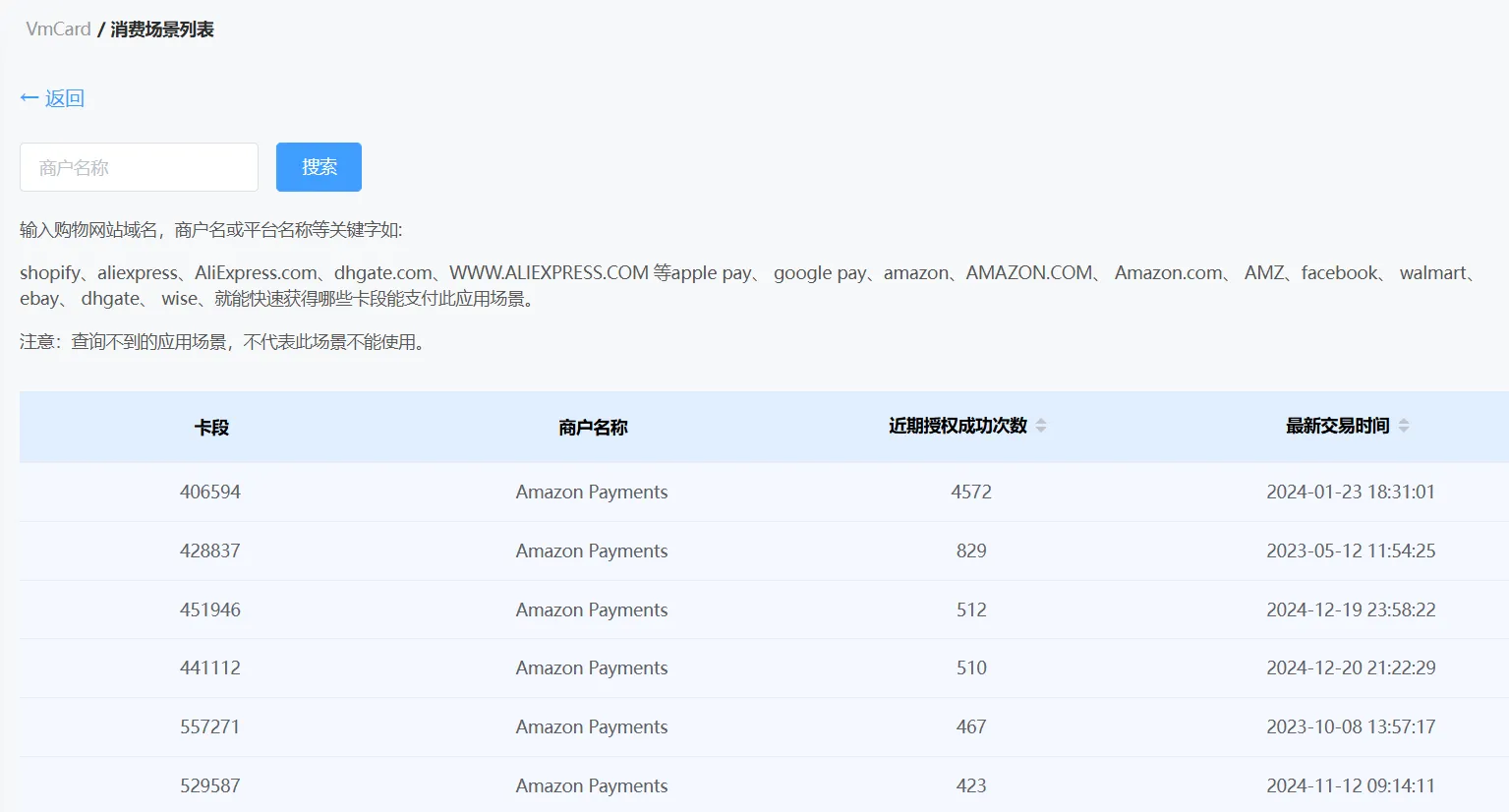Image resolution: width=1509 pixels, height=812 pixels.
Task: Click the back arrow icon
Action: point(29,98)
